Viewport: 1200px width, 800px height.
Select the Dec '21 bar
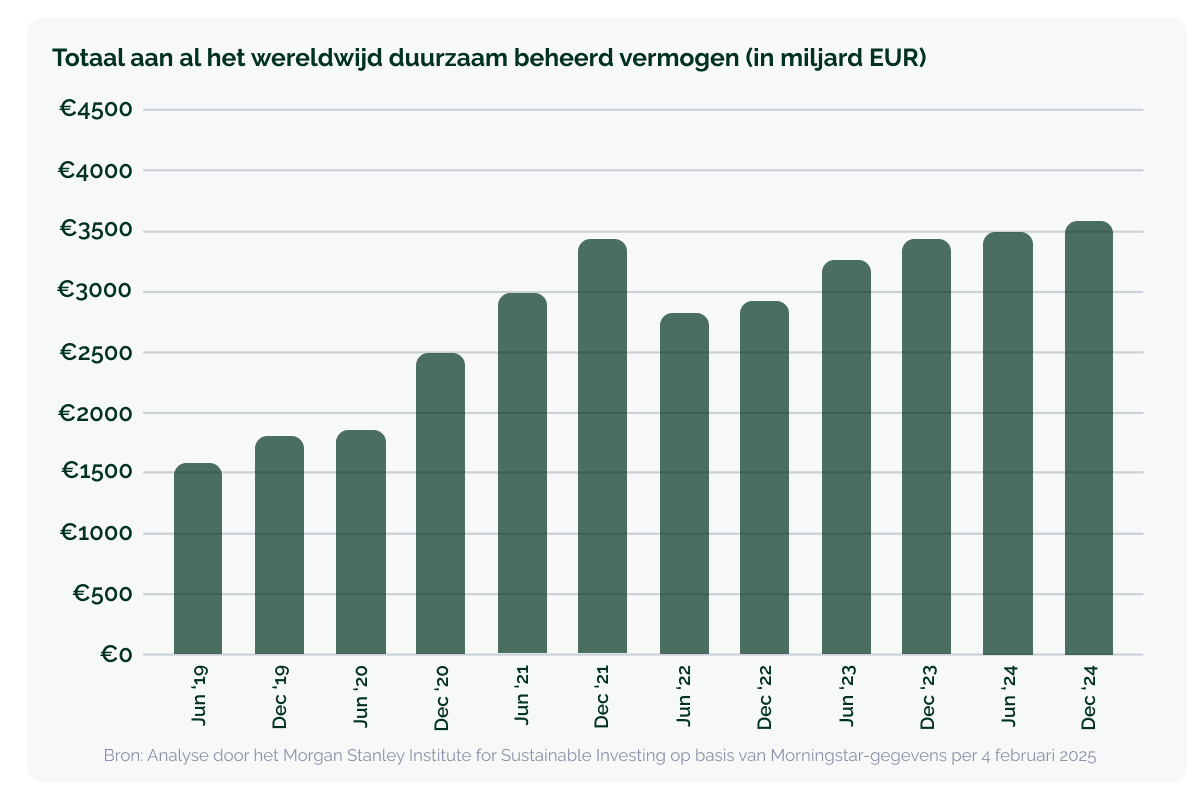603,447
